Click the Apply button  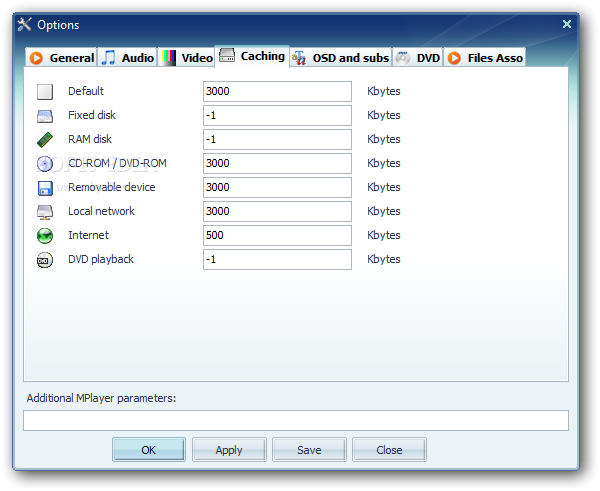[229, 450]
